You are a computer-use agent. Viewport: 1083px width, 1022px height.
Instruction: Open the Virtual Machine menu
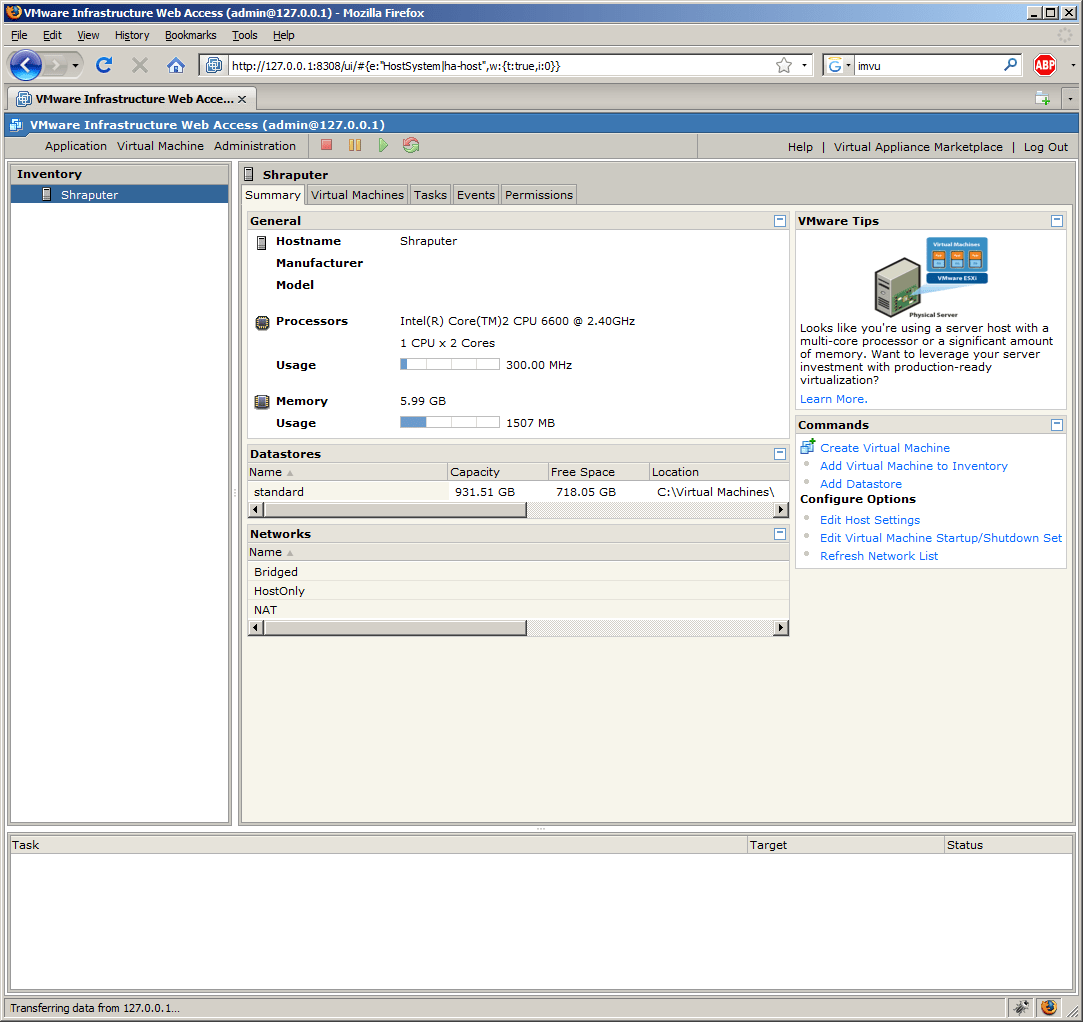click(x=160, y=146)
